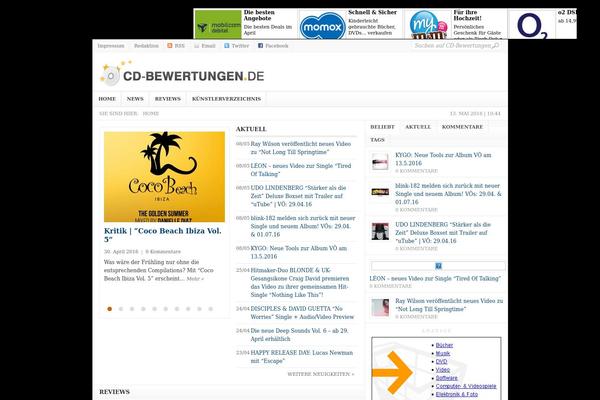The height and width of the screenshot is (400, 600).
Task: Open the Coco Beach Ibiza cover image
Action: point(164,176)
